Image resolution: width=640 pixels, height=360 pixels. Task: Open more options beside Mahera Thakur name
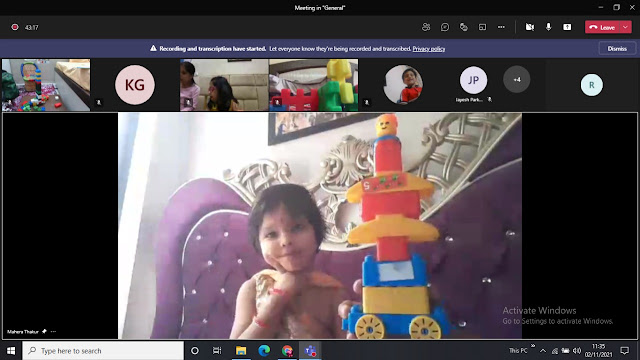(x=53, y=331)
